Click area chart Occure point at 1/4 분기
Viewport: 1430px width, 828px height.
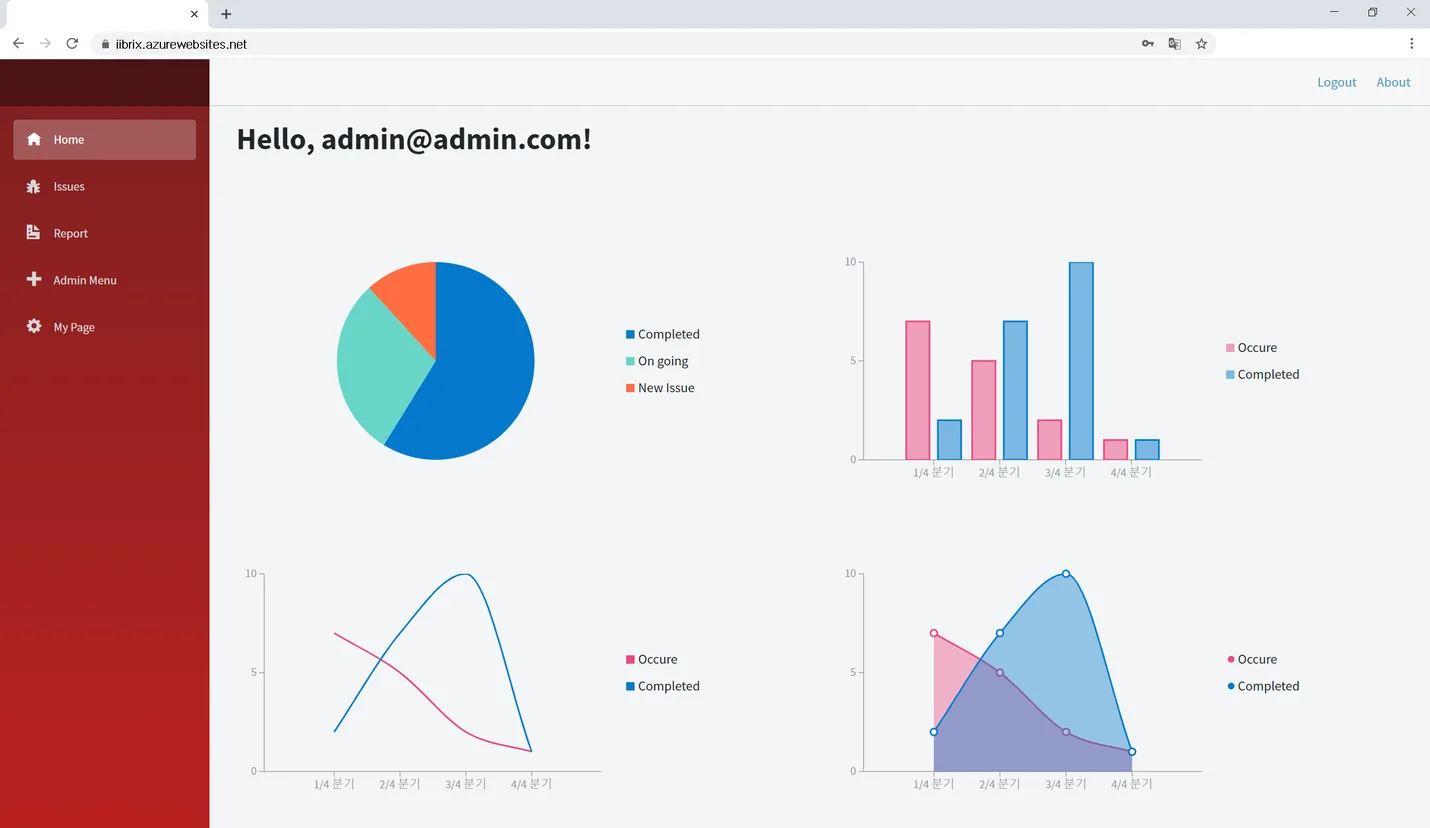934,633
